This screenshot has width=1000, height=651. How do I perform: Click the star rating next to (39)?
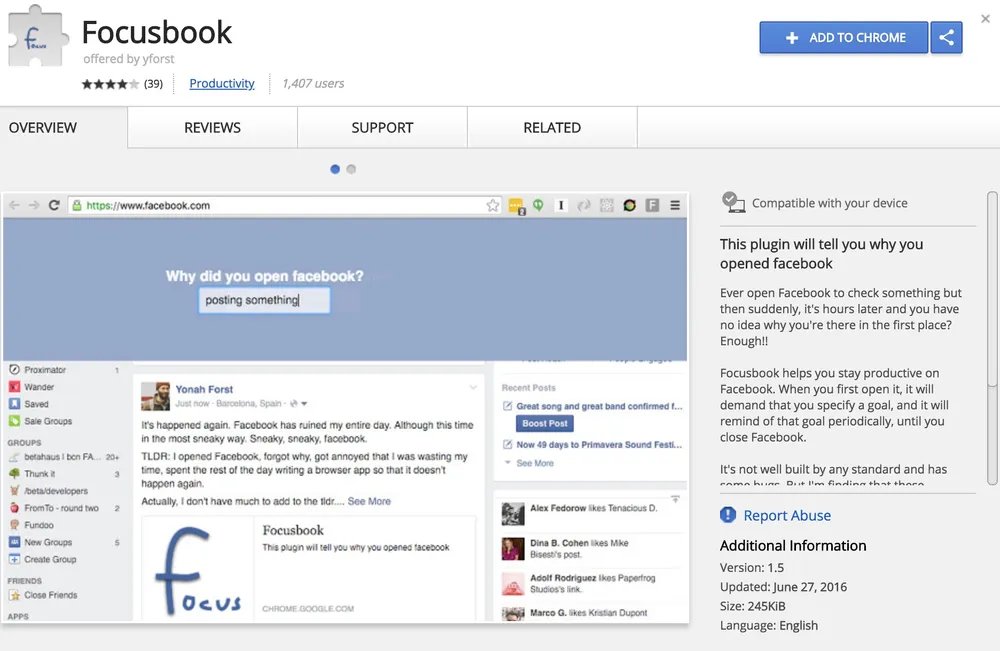[x=110, y=84]
